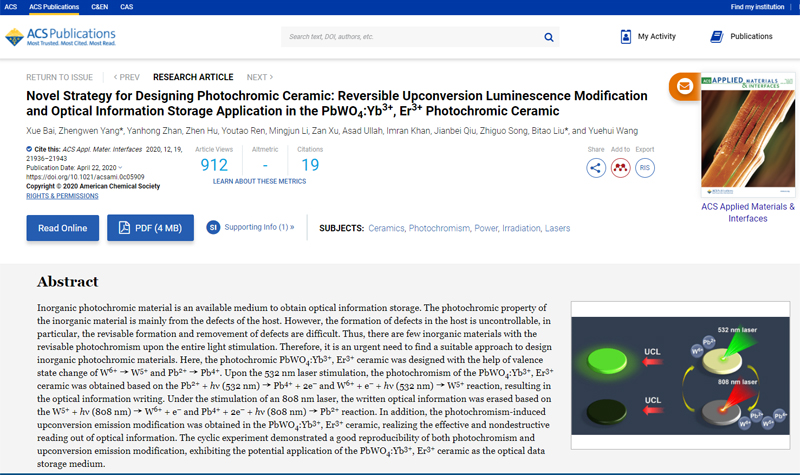Export citation with RIS icon
The height and width of the screenshot is (475, 800).
point(645,168)
